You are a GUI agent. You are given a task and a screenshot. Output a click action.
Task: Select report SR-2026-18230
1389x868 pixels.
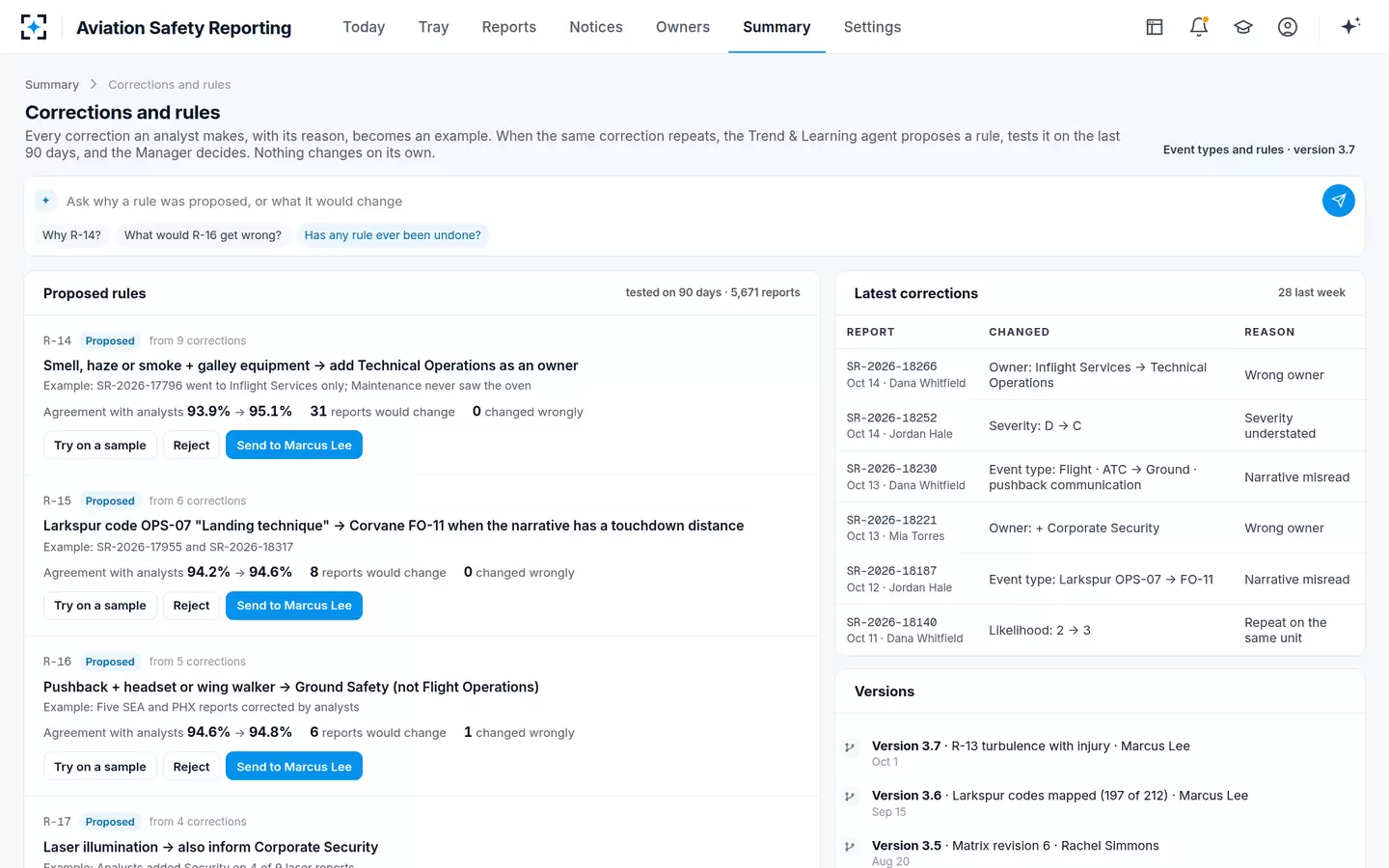pyautogui.click(x=1100, y=476)
